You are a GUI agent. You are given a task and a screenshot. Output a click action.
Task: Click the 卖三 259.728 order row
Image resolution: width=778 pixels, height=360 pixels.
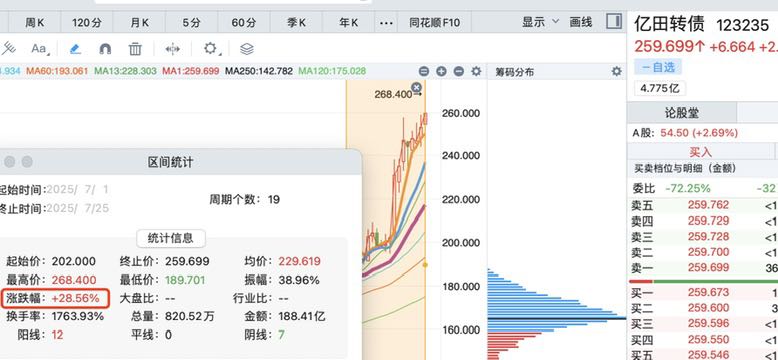[x=703, y=237]
